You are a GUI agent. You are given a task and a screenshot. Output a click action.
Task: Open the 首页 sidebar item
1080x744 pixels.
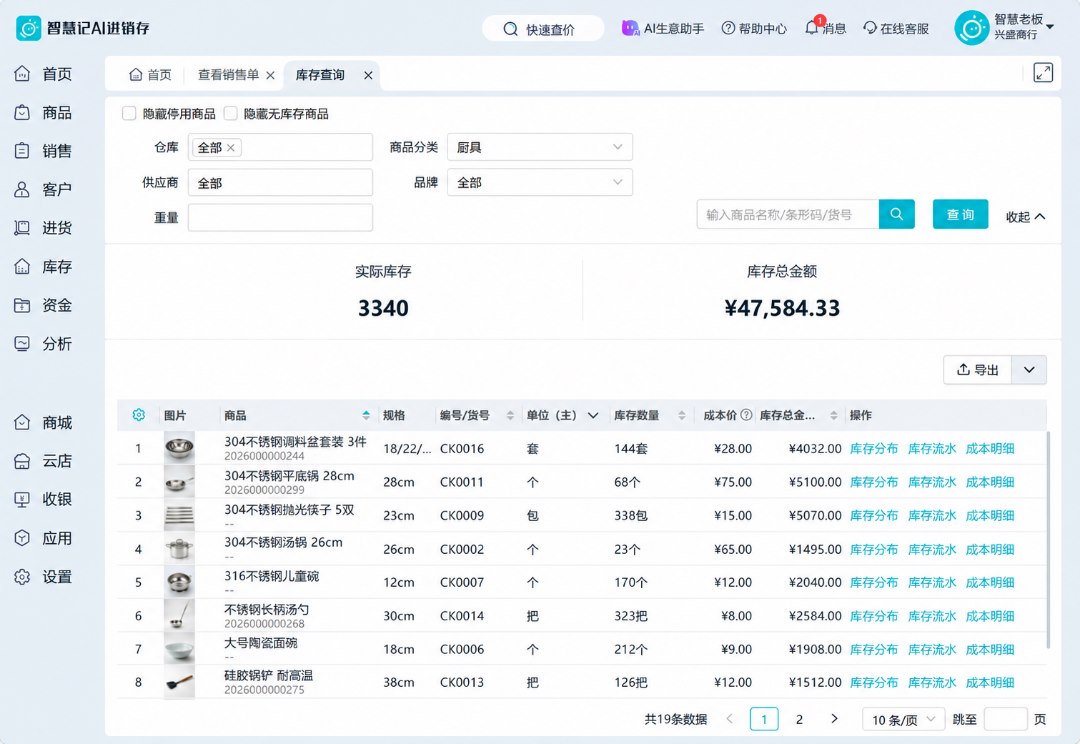click(x=43, y=74)
